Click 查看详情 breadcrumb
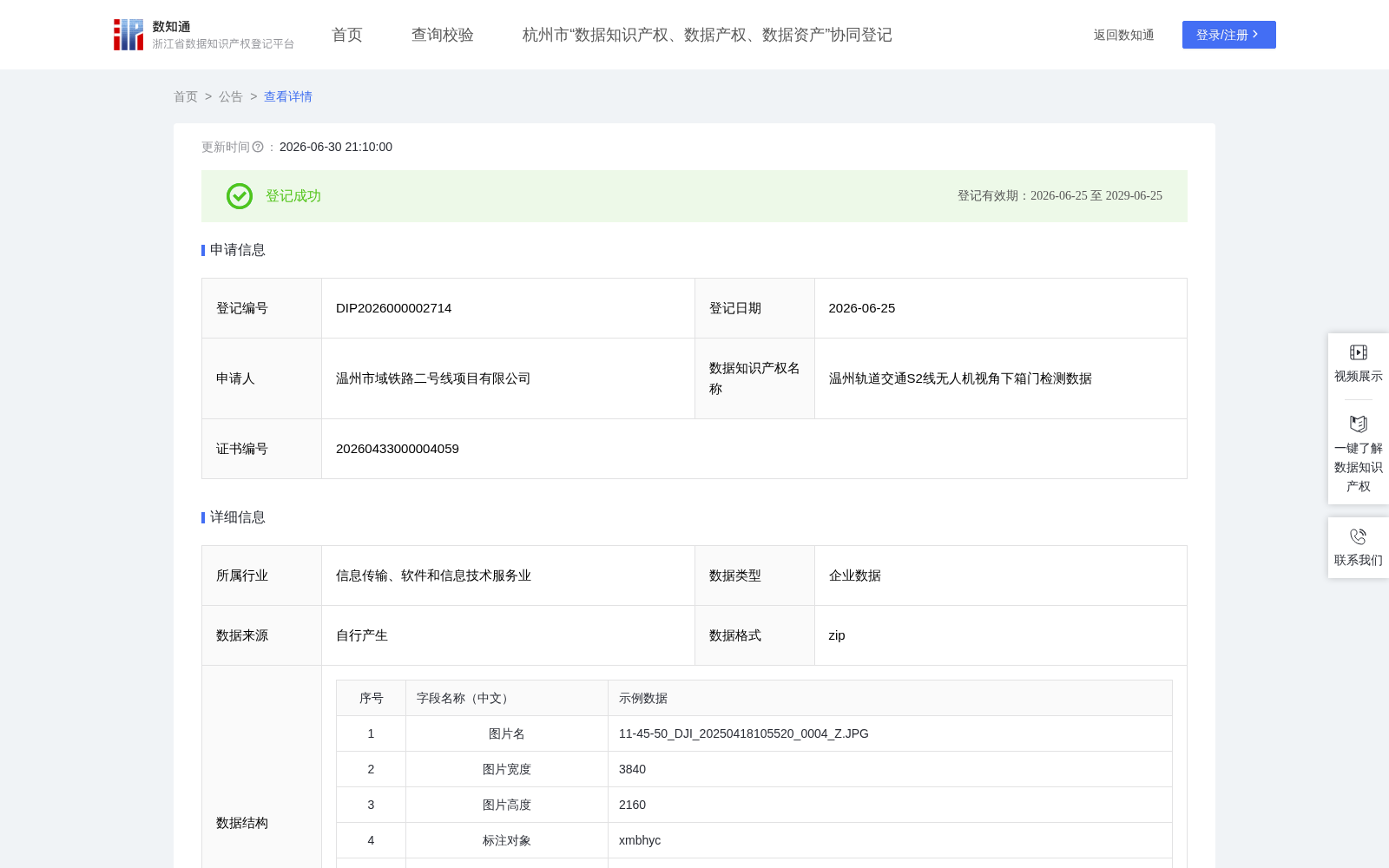 (288, 96)
